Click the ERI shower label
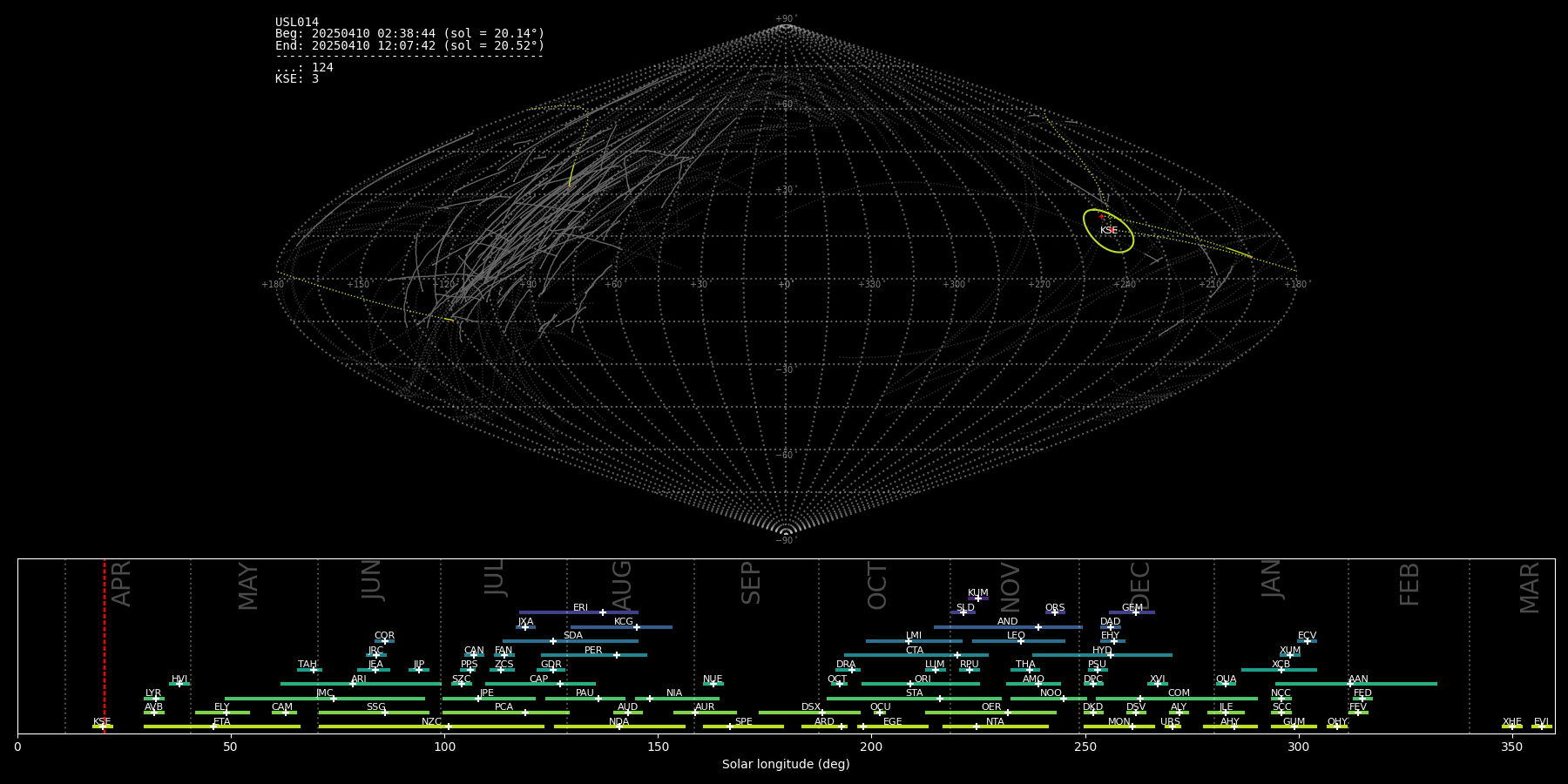Viewport: 1568px width, 784px height. pyautogui.click(x=580, y=608)
